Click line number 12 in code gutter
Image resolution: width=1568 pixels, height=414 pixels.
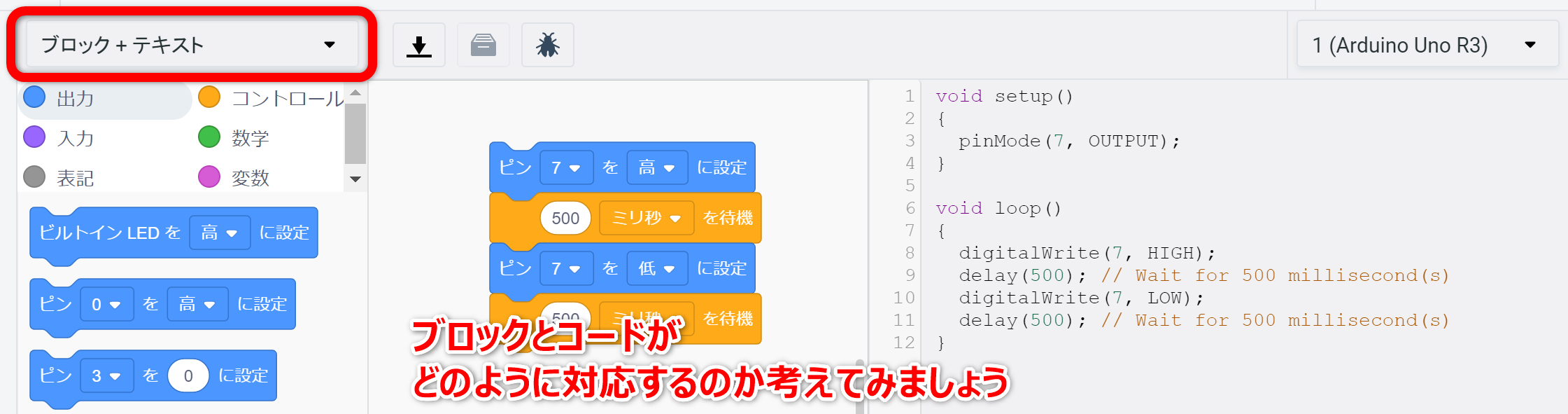pos(904,343)
